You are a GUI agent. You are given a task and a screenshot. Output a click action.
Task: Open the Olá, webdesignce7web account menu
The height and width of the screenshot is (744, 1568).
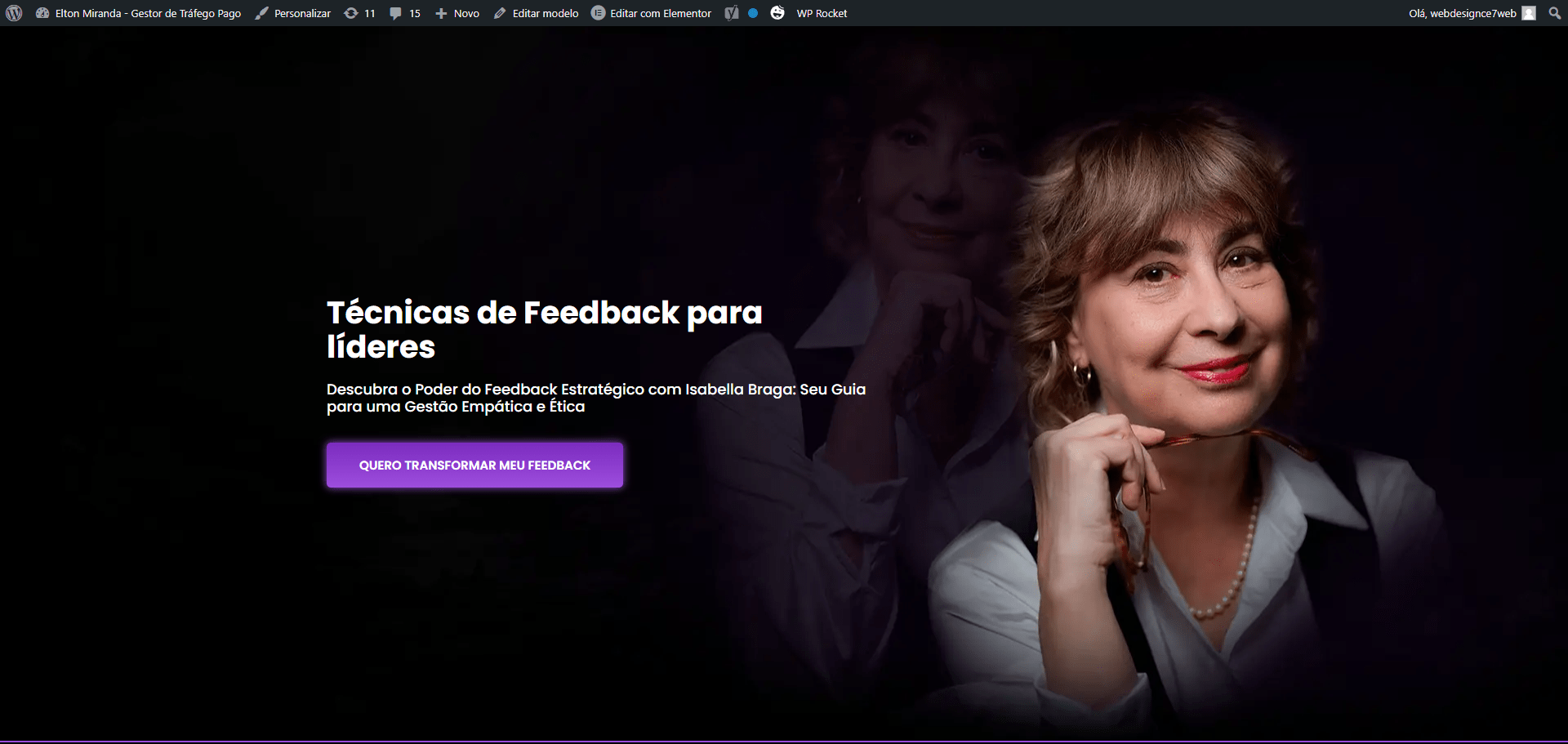(x=1463, y=13)
